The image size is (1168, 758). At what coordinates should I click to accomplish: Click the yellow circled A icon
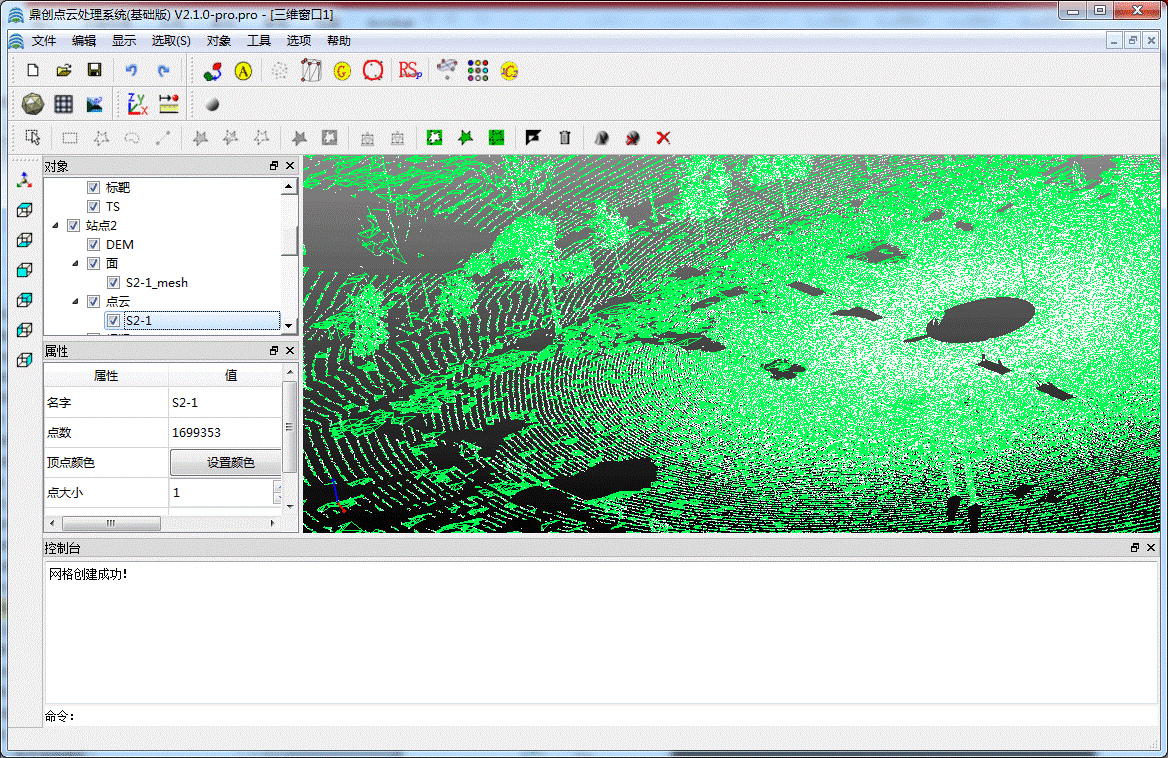pyautogui.click(x=243, y=71)
